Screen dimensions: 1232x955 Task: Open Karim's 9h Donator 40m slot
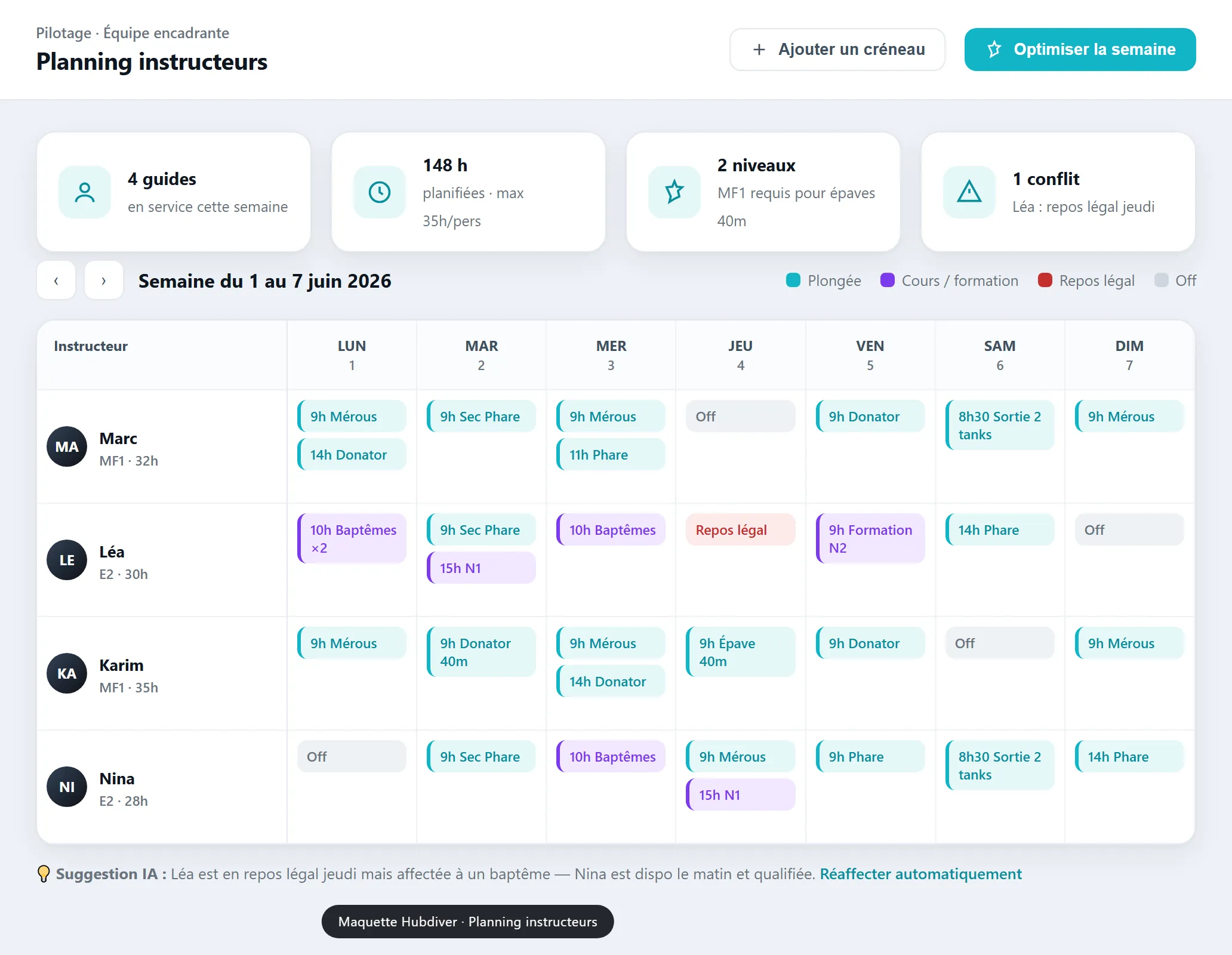click(x=482, y=652)
